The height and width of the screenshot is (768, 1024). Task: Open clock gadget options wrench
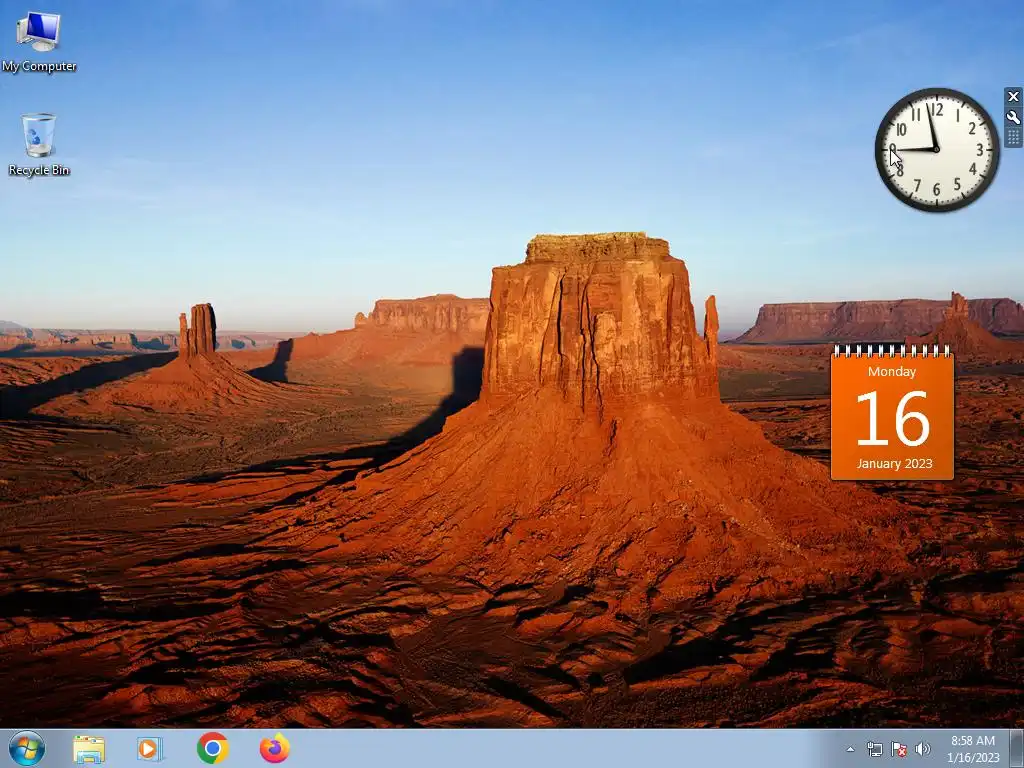click(x=1013, y=118)
